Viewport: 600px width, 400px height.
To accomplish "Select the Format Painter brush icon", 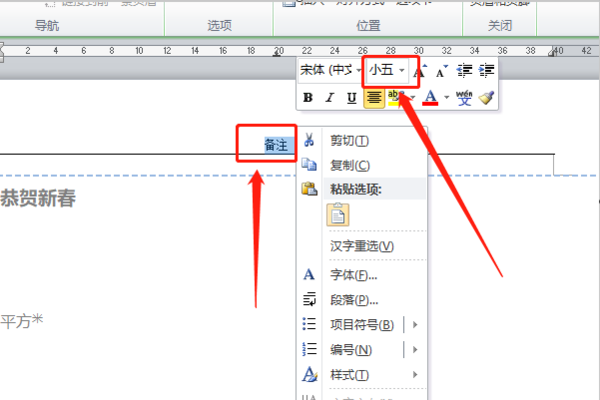I will pyautogui.click(x=486, y=98).
